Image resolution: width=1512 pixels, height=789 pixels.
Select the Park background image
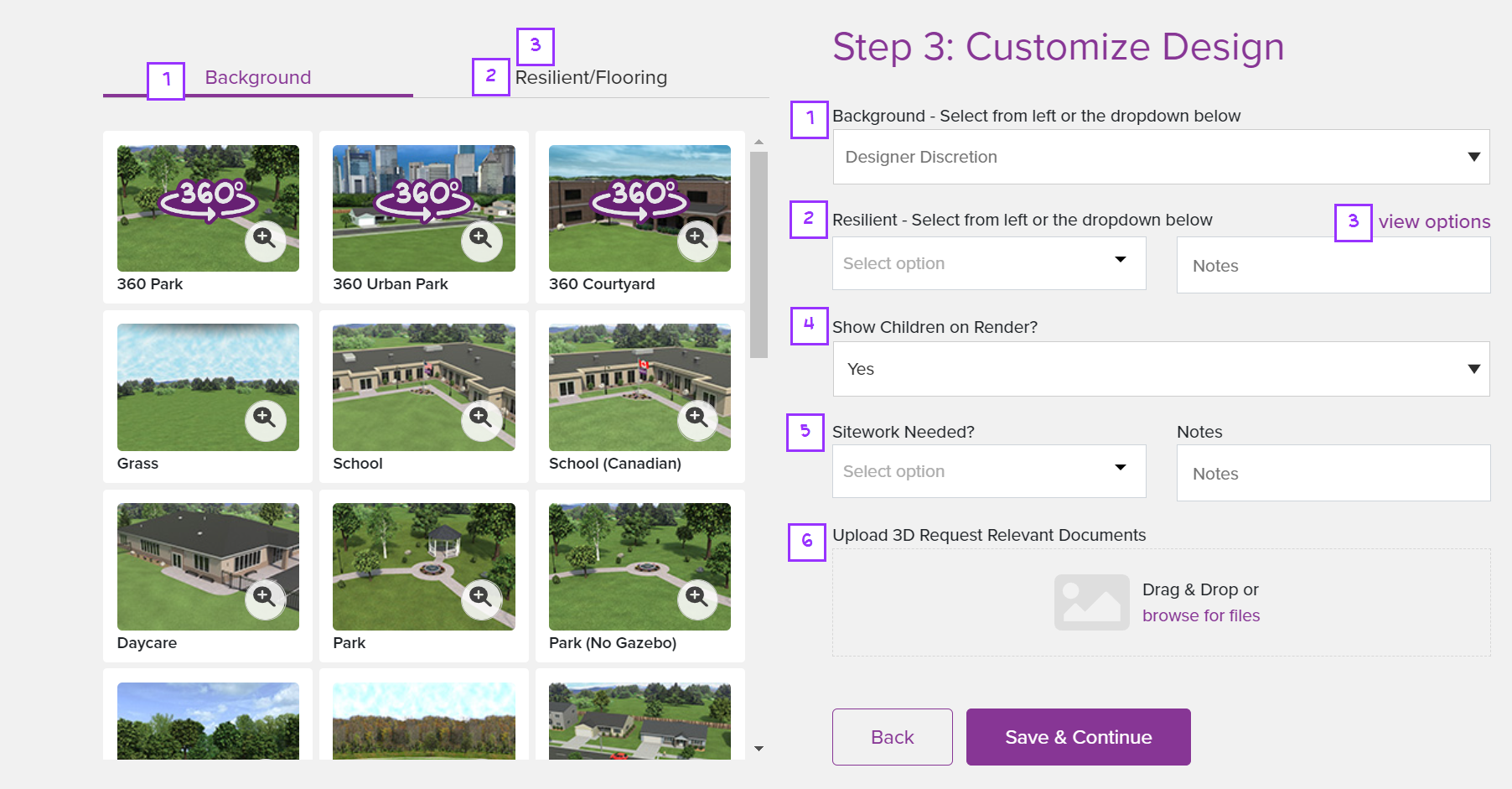coord(424,567)
